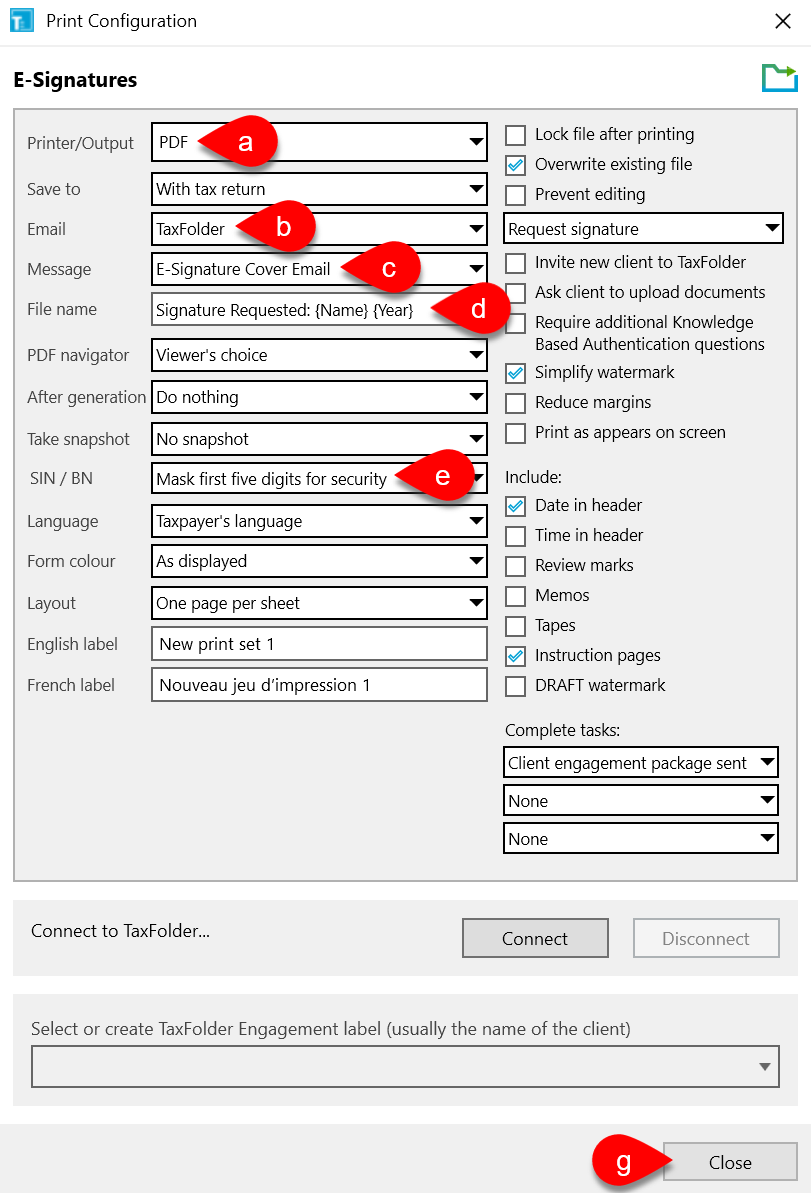Viewport: 811px width, 1193px height.
Task: Open the Layout dropdown
Action: tap(320, 603)
